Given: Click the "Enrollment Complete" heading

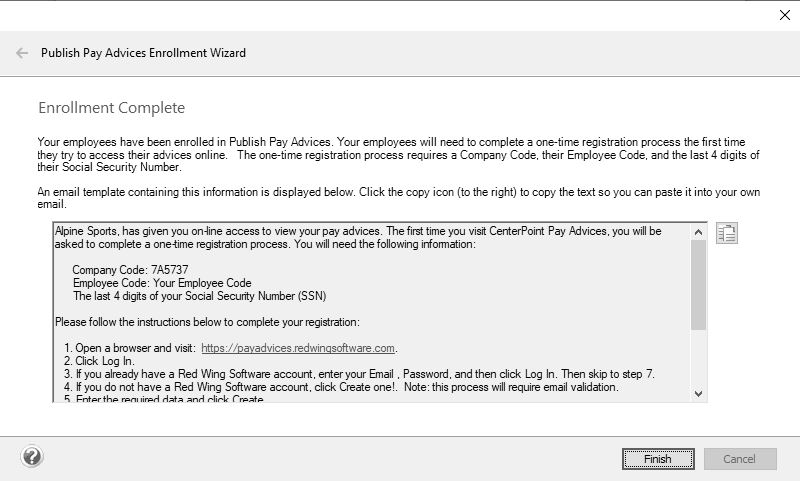Looking at the screenshot, I should tap(111, 108).
